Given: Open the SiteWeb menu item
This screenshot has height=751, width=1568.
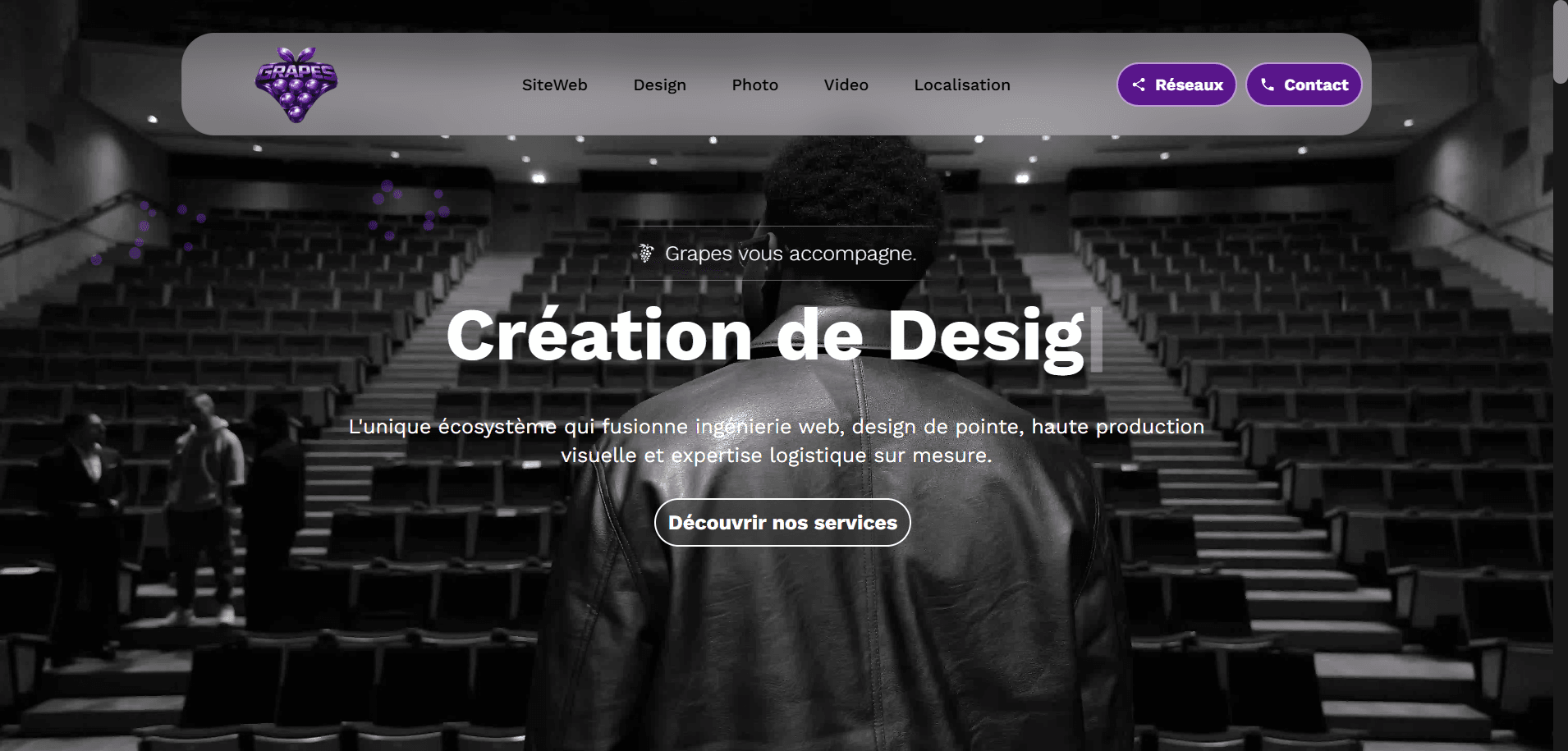Looking at the screenshot, I should pos(554,85).
